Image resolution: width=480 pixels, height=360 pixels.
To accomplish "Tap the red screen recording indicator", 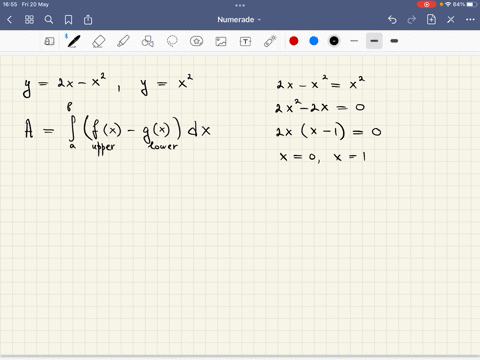I will [427, 4].
